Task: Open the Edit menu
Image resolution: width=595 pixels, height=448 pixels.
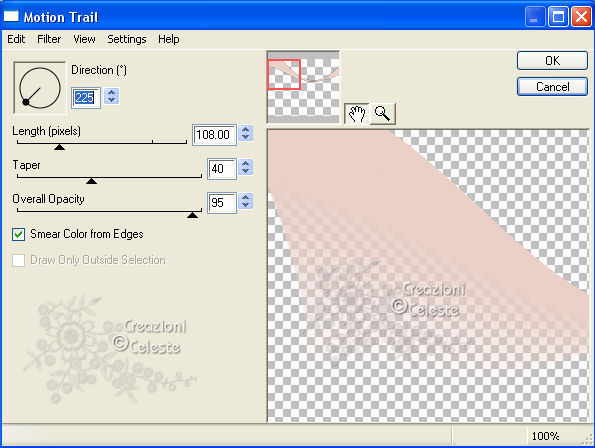Action: pos(16,39)
